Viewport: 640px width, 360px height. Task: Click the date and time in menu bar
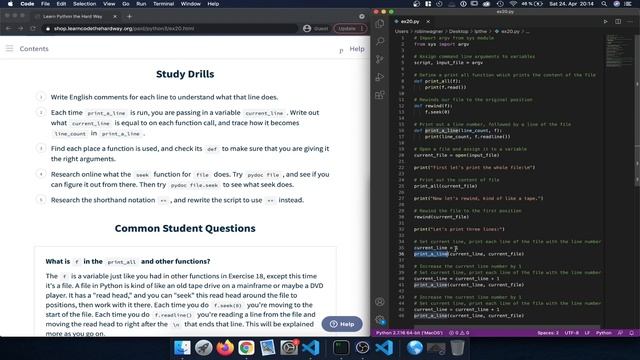(571, 4)
